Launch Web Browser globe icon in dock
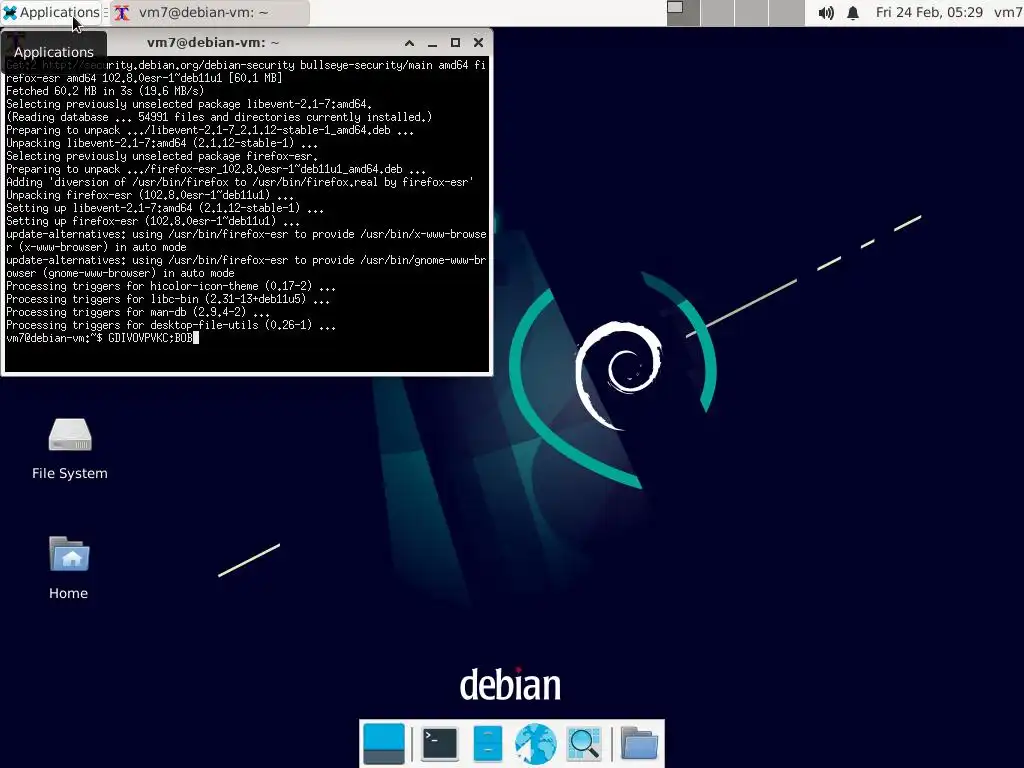This screenshot has height=768, width=1024. (536, 744)
